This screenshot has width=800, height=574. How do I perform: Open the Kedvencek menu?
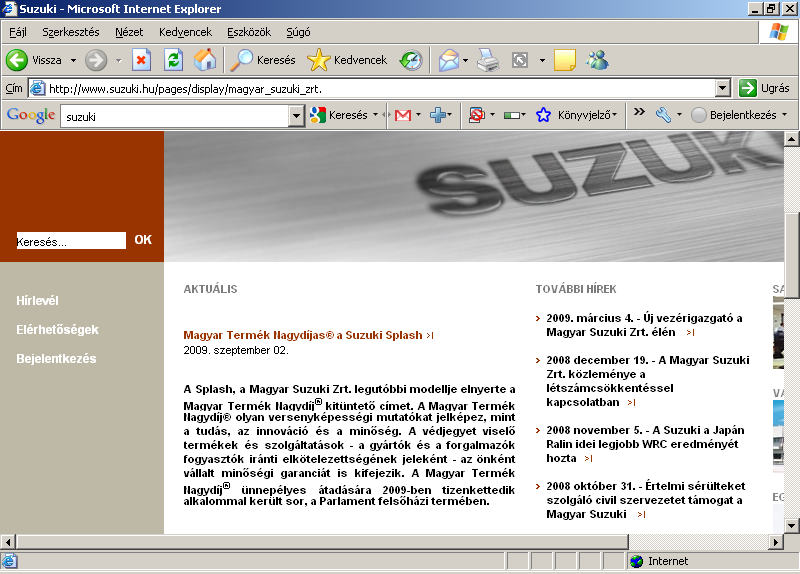pos(185,32)
